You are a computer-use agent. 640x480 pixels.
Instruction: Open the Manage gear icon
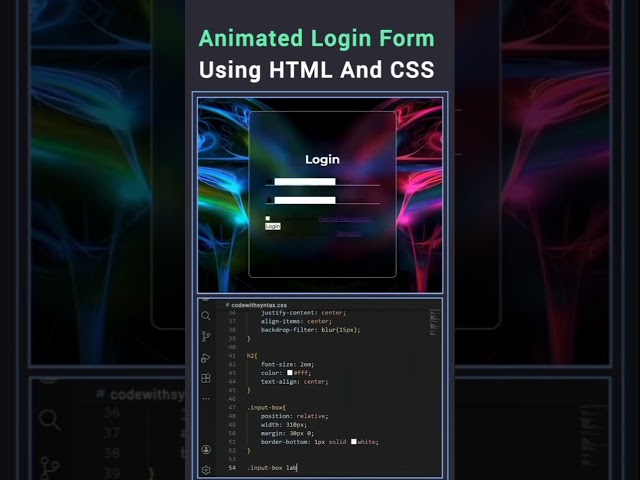[206, 469]
